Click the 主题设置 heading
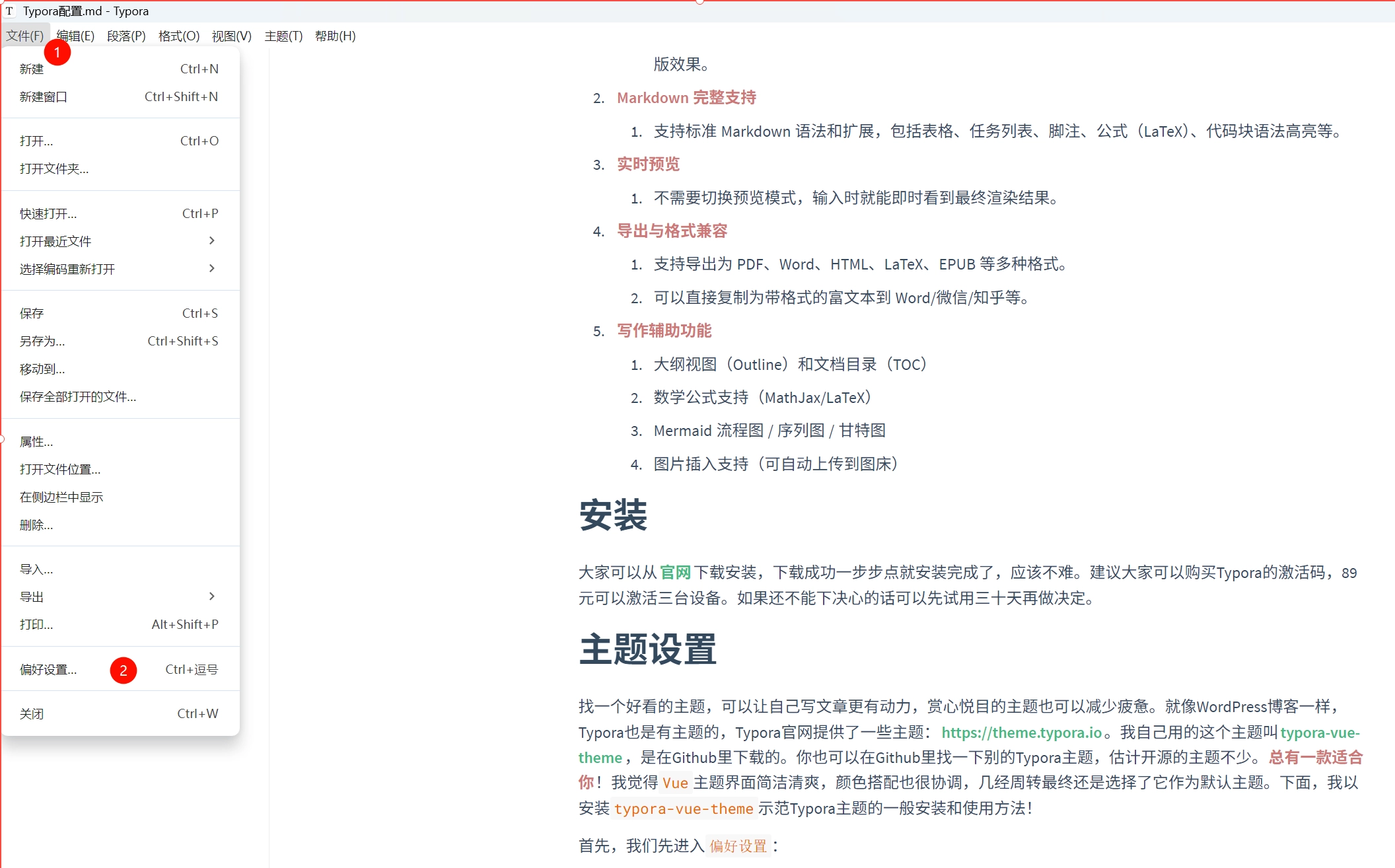 tap(648, 649)
